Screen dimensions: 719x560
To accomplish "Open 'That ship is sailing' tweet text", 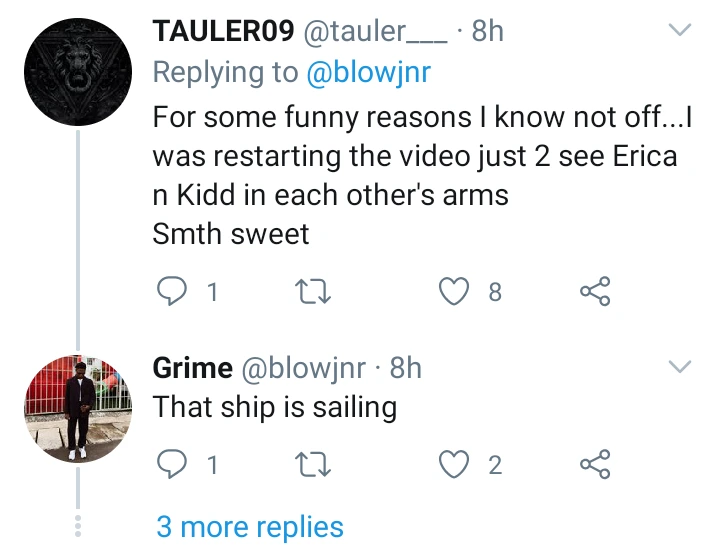I will click(x=275, y=407).
